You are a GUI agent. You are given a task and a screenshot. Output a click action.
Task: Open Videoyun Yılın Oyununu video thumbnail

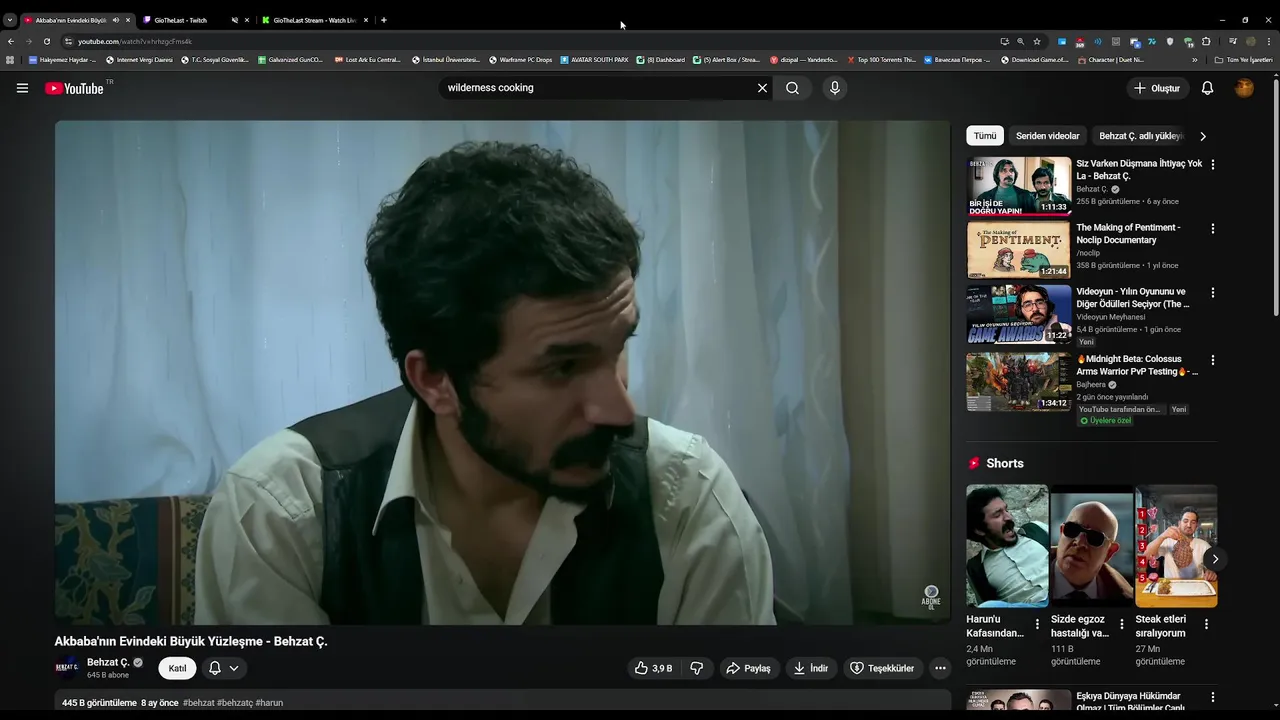pos(1019,314)
